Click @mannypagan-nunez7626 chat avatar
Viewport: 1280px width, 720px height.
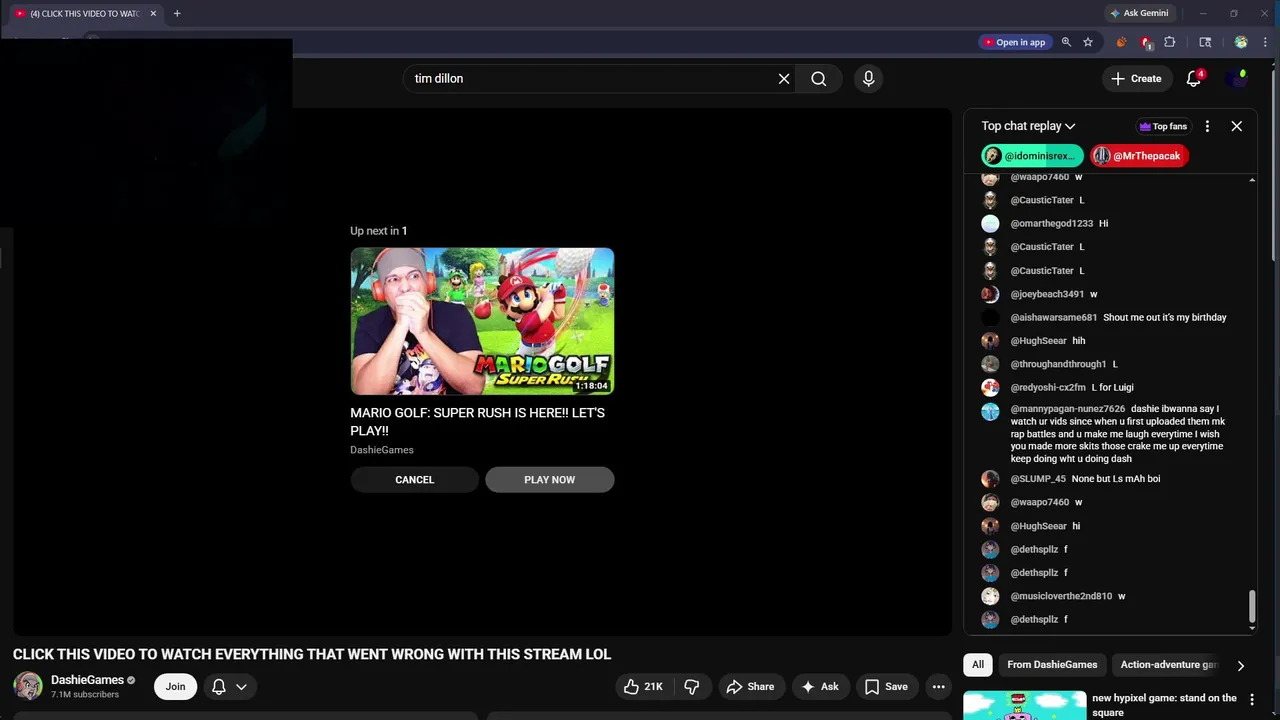pyautogui.click(x=990, y=411)
